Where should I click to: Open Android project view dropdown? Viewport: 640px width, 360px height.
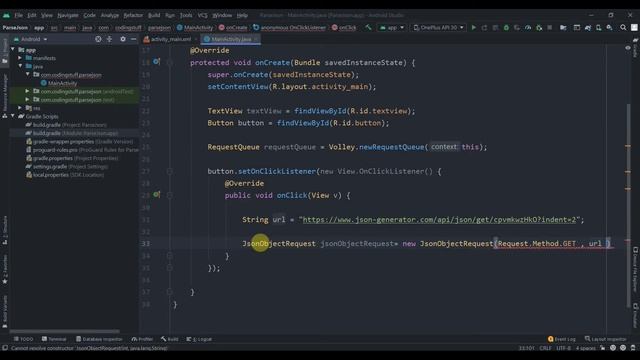coord(31,39)
